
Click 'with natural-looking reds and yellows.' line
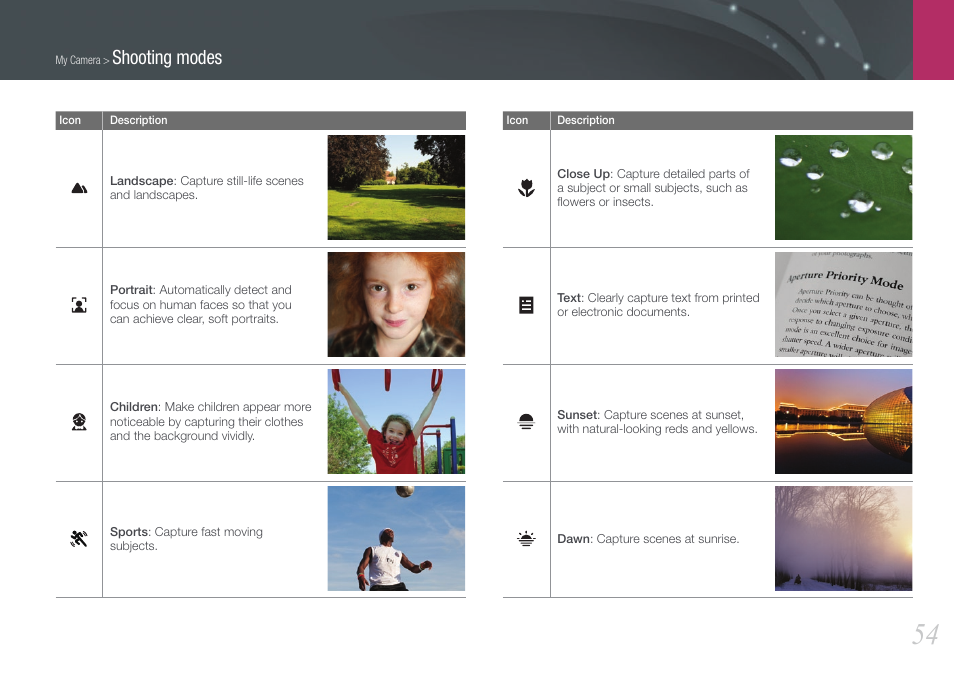pos(657,429)
